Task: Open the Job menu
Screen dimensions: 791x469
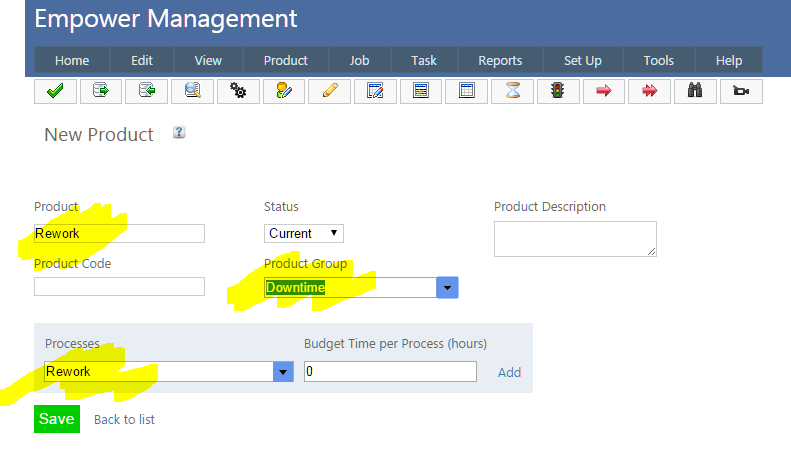Action: click(x=357, y=60)
